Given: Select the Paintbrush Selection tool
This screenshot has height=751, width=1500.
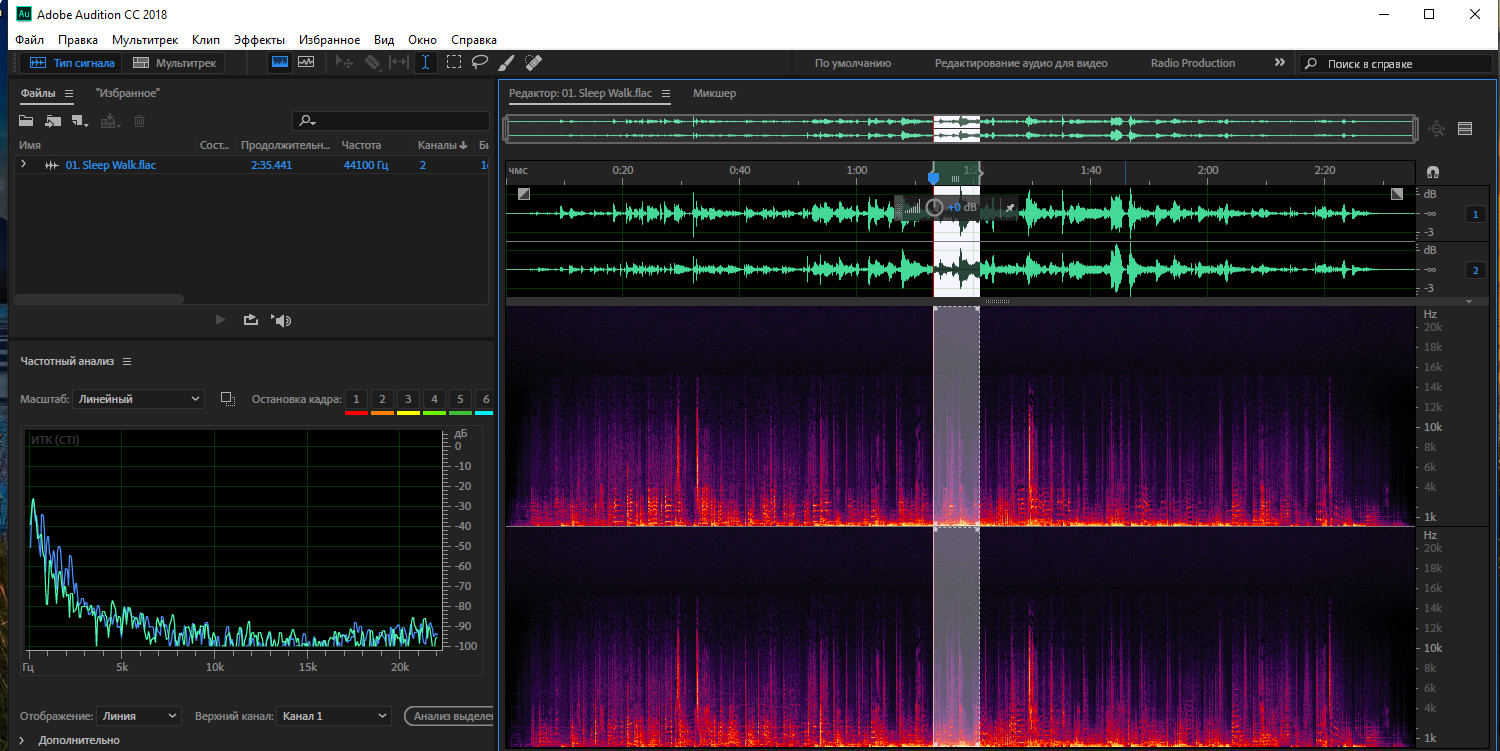Looking at the screenshot, I should tap(506, 62).
